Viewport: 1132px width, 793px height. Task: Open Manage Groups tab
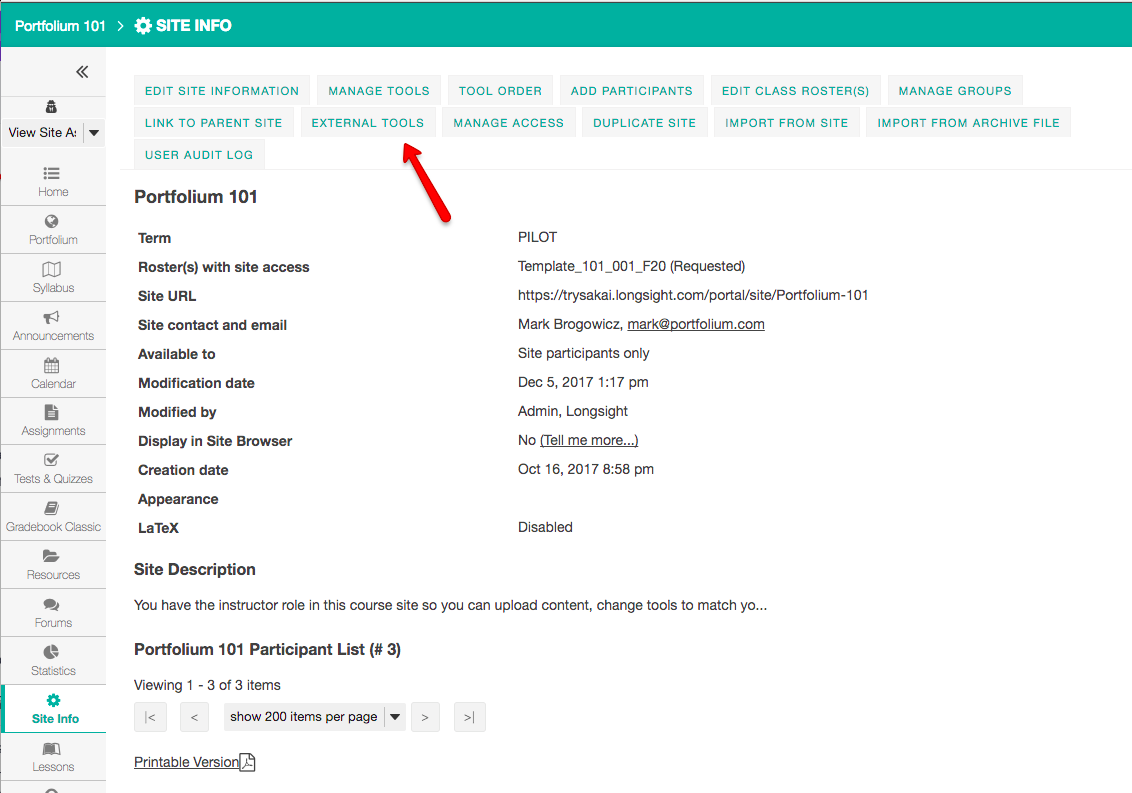(x=955, y=91)
